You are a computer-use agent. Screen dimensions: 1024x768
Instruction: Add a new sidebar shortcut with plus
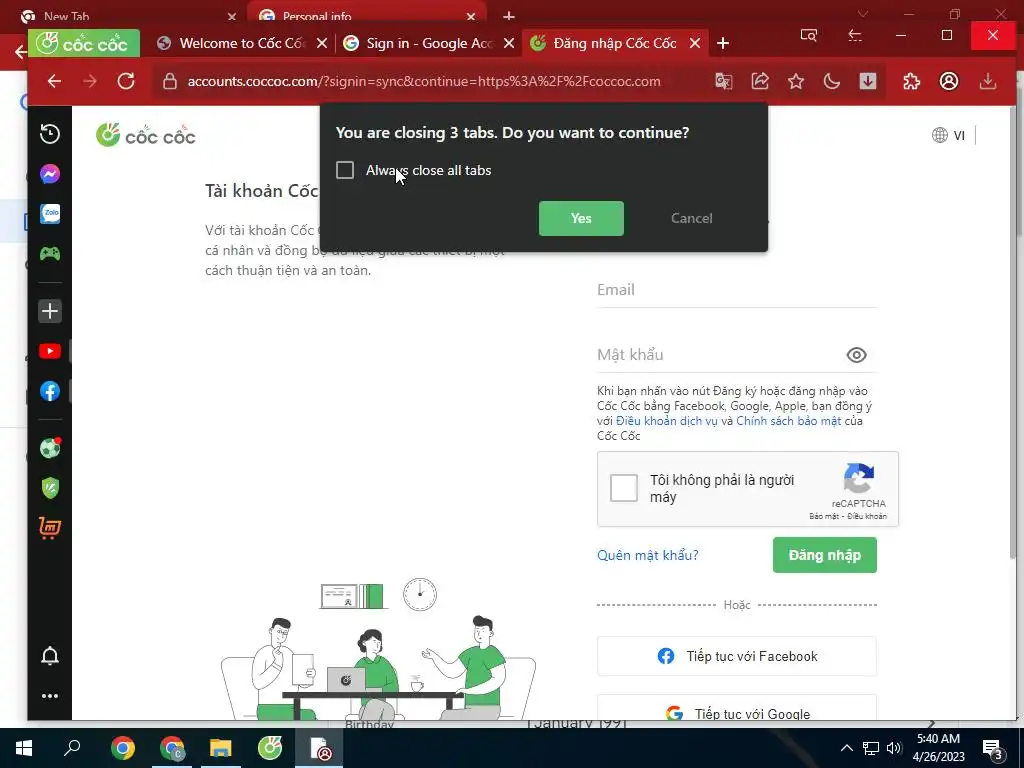tap(50, 311)
